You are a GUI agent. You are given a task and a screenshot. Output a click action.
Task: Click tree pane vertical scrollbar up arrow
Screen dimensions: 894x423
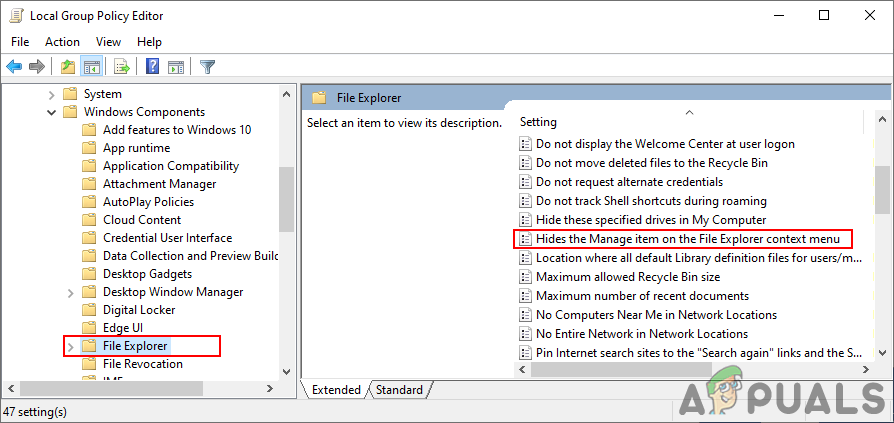point(287,93)
